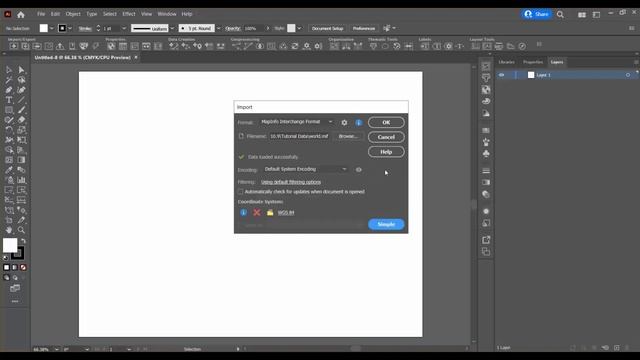Click the Document Setup button
This screenshot has width=640, height=360.
click(x=327, y=29)
